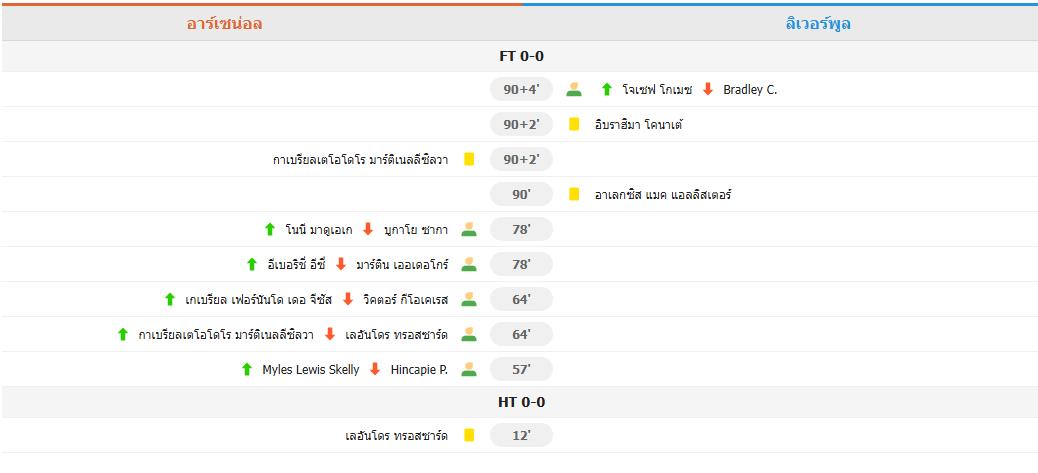Click the green arrow beside Martinelli in the 64' row
This screenshot has width=1038, height=473.
pos(122,335)
